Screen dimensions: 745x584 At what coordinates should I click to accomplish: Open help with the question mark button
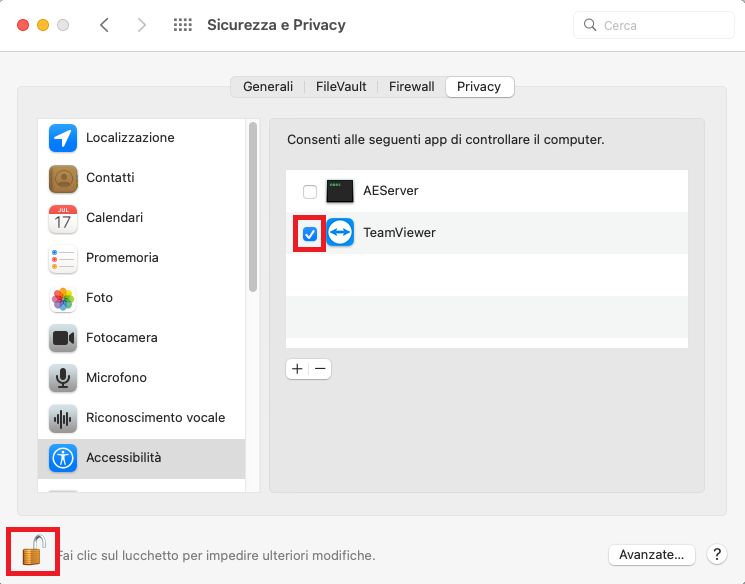click(x=717, y=554)
